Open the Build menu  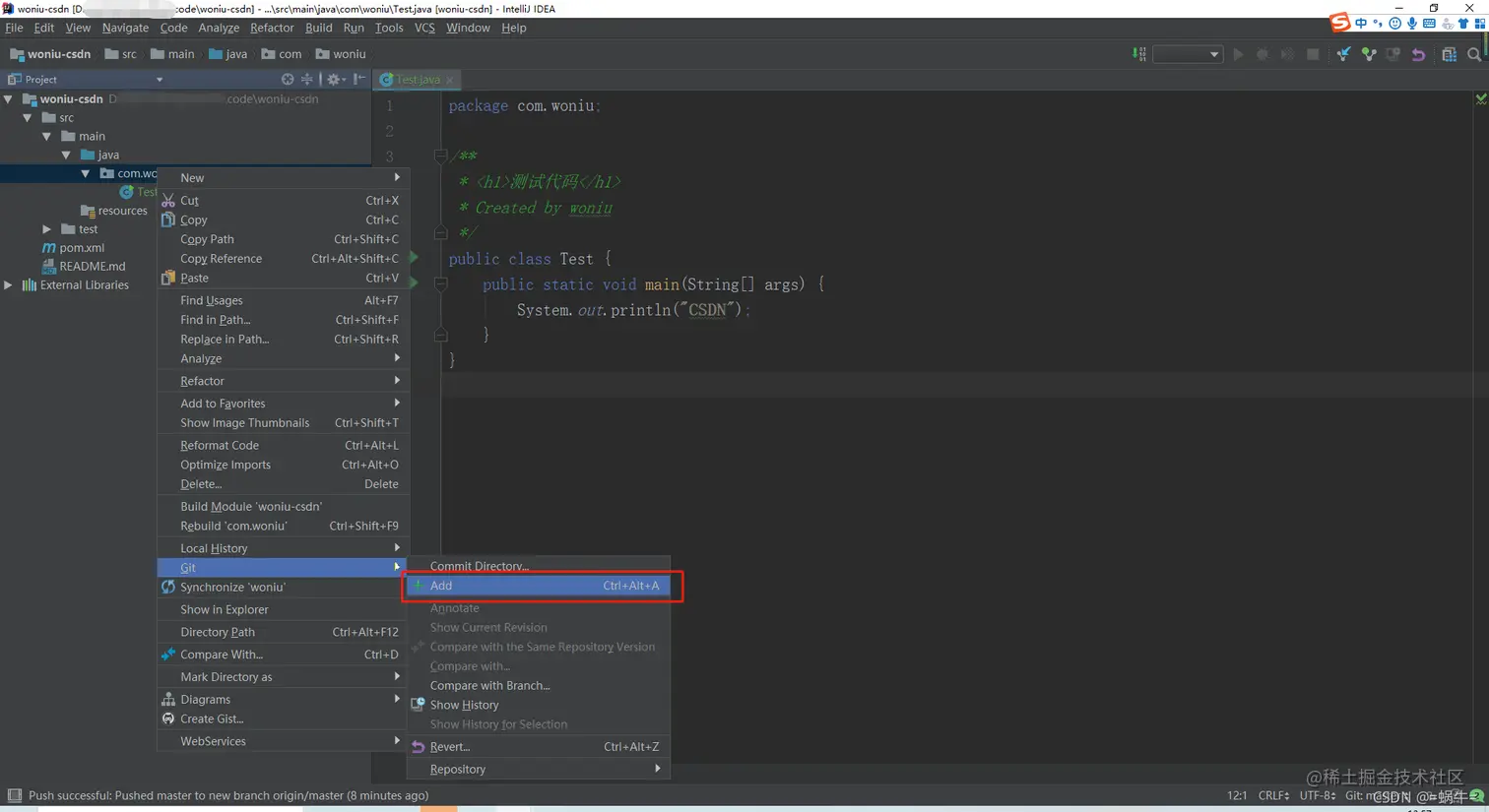[318, 28]
